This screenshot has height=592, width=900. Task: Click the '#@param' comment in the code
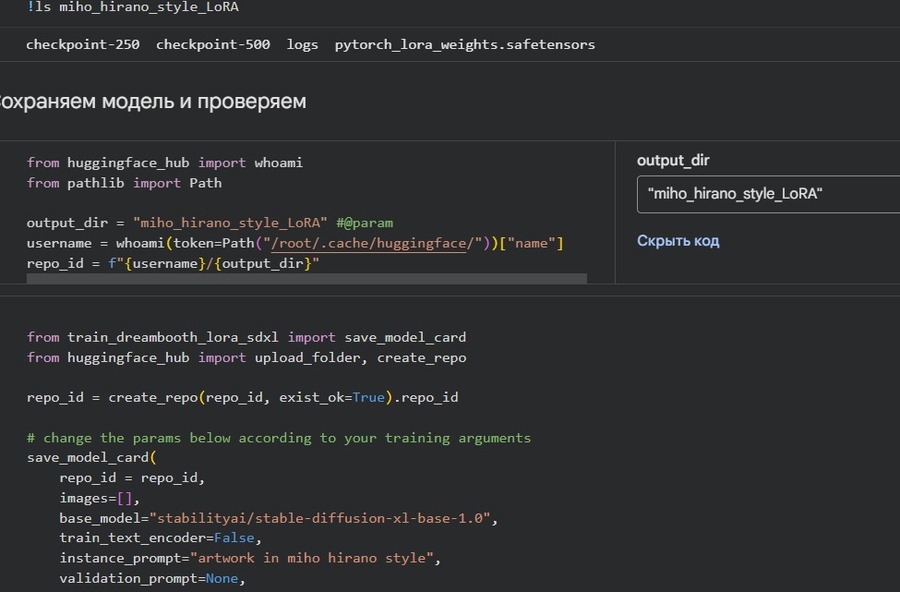click(364, 223)
